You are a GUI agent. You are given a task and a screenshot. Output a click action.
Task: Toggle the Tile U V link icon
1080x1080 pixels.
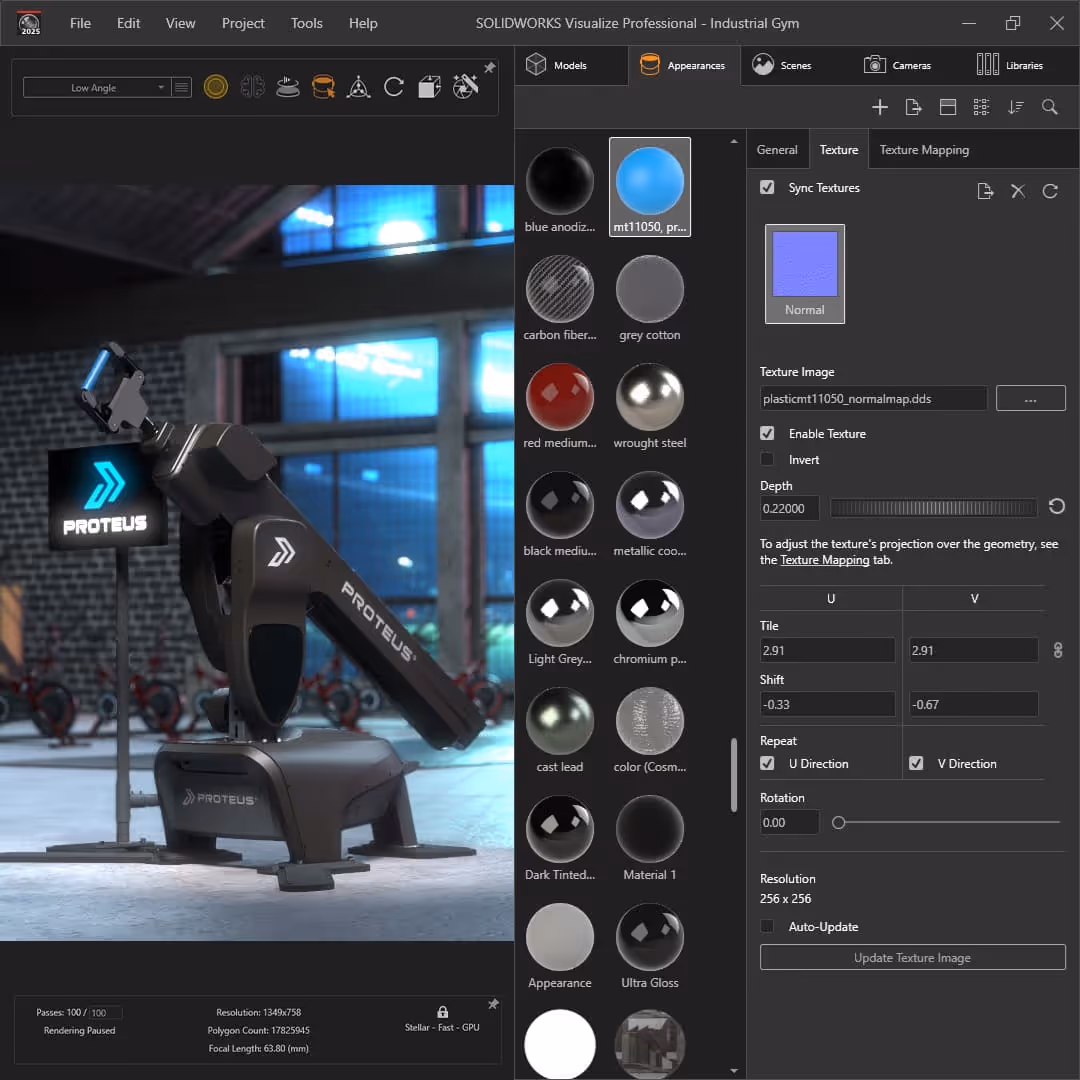(1058, 650)
